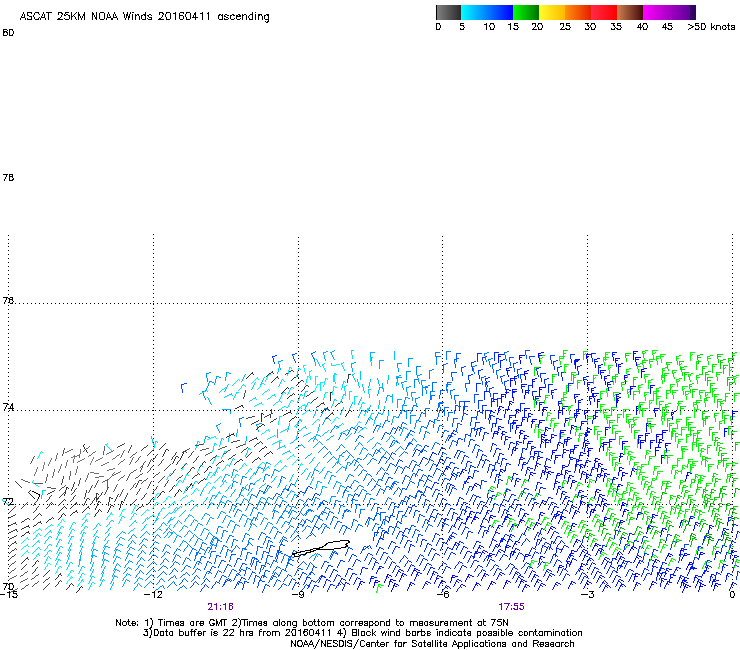Click the 74 latitude axis label

(x=8, y=407)
